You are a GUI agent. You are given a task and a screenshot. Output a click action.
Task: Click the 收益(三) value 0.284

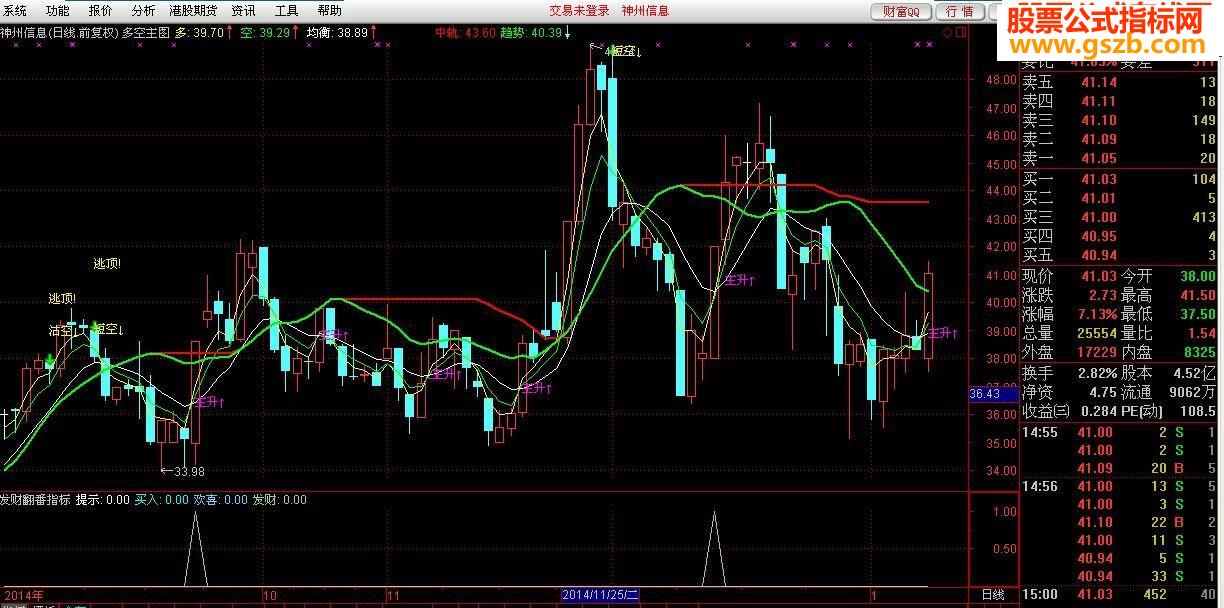(x=1100, y=411)
